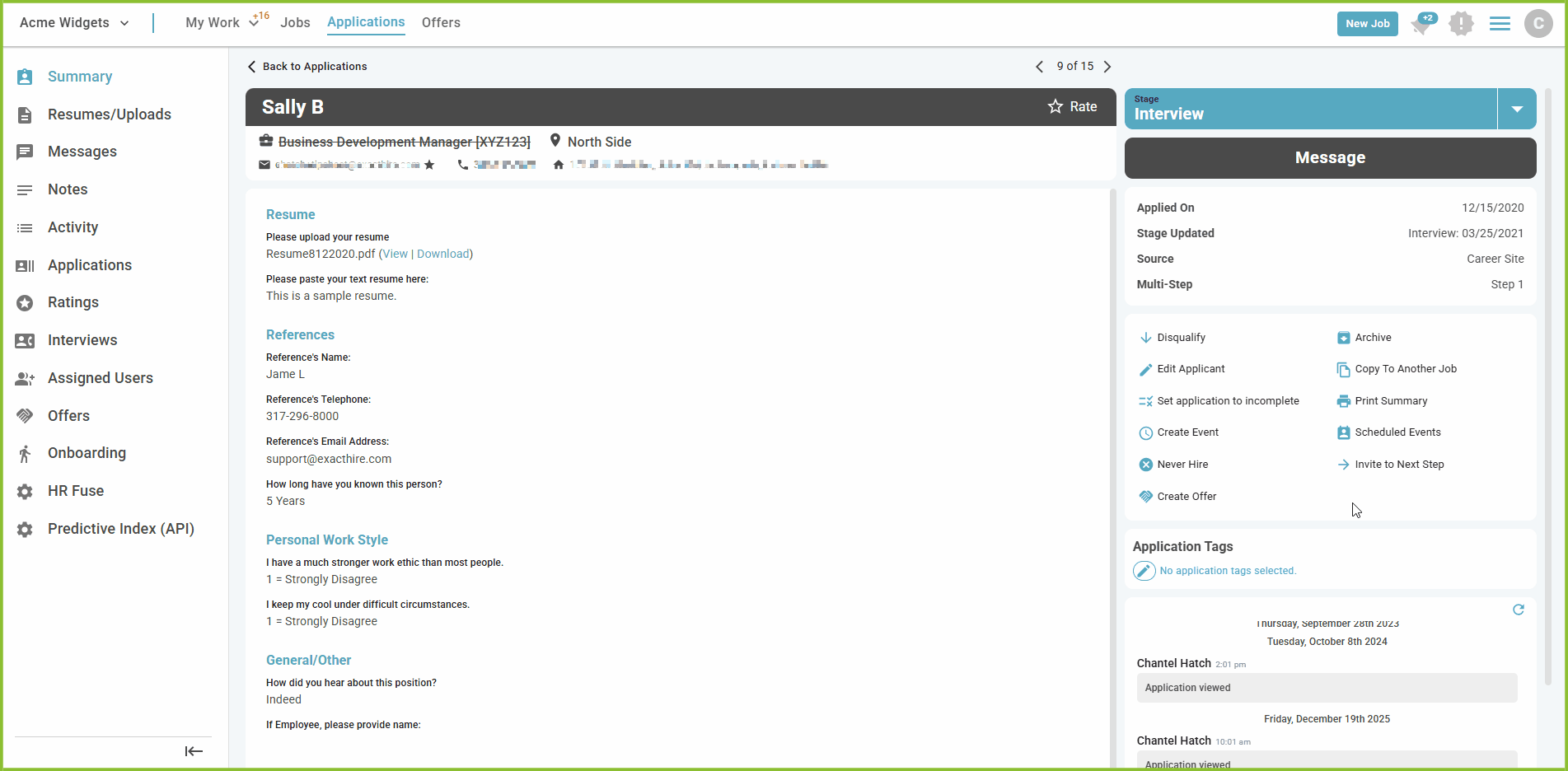Open the hamburger menu icon
Image resolution: width=1568 pixels, height=771 pixels.
(x=1500, y=24)
